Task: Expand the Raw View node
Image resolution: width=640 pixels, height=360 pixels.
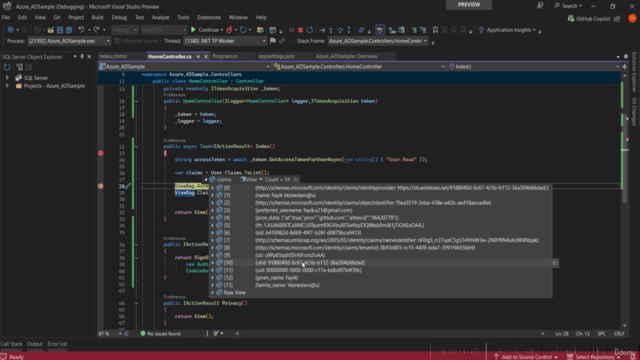Action: coord(213,293)
